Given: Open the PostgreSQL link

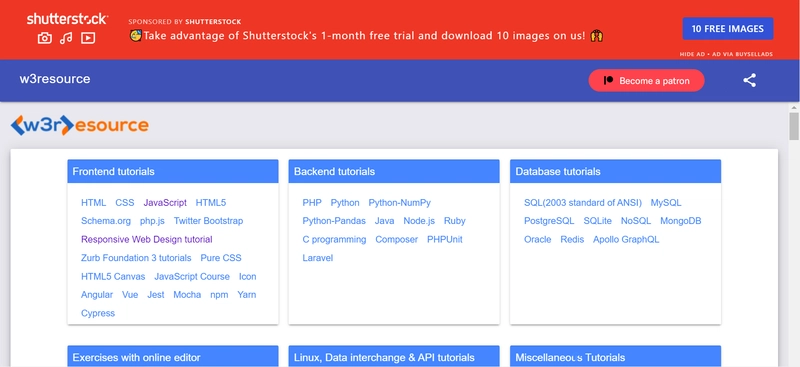Looking at the screenshot, I should point(549,221).
